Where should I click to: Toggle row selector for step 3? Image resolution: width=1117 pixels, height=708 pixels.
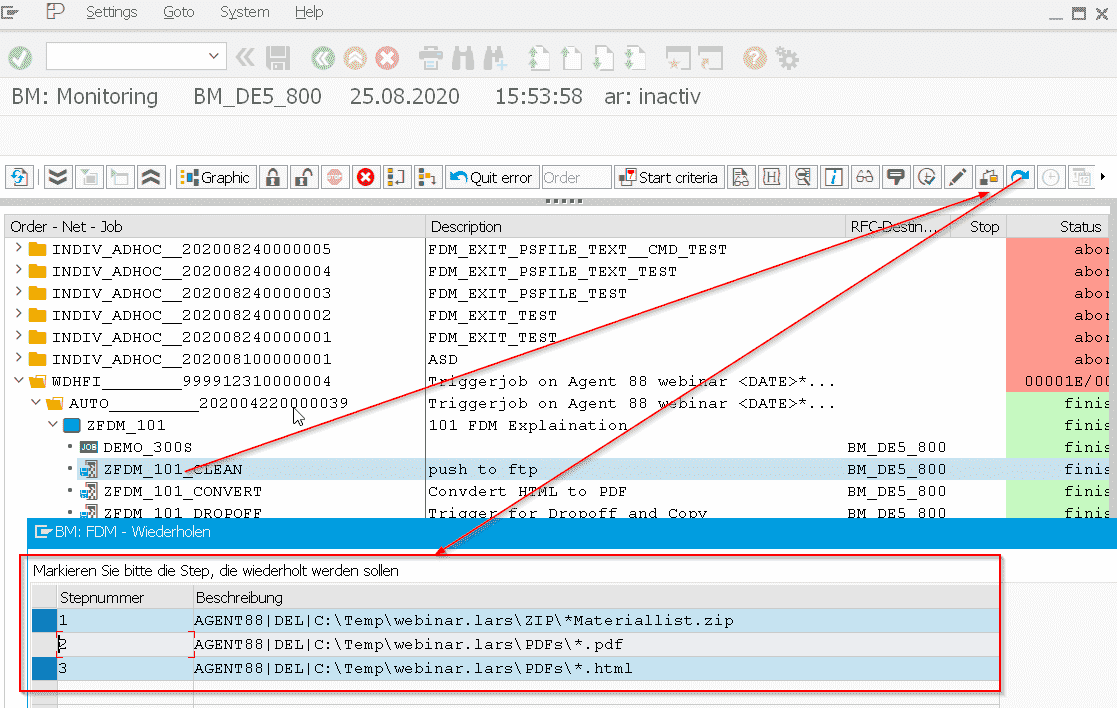point(44,669)
